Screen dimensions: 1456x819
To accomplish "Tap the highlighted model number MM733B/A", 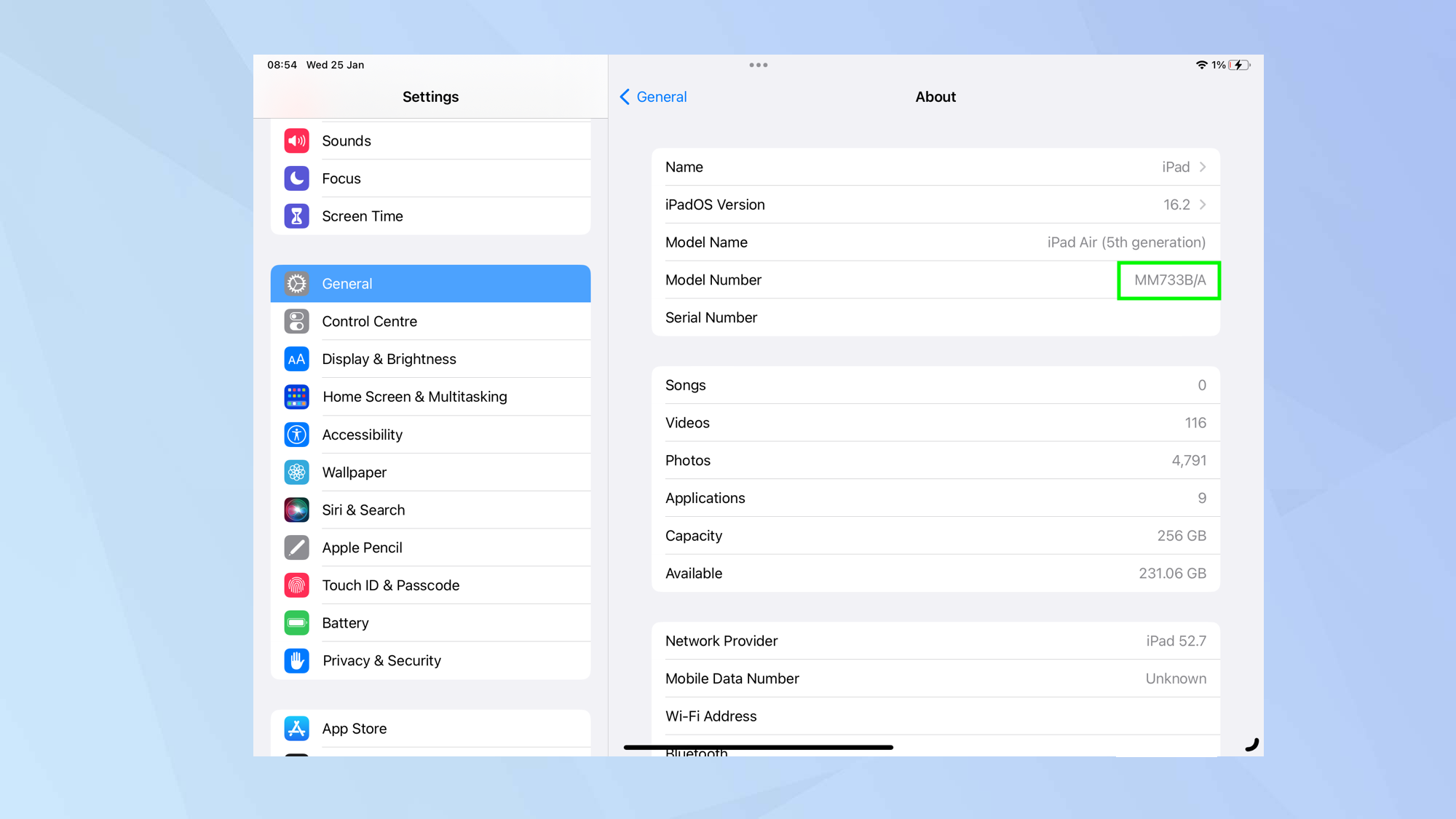I will click(x=1169, y=280).
